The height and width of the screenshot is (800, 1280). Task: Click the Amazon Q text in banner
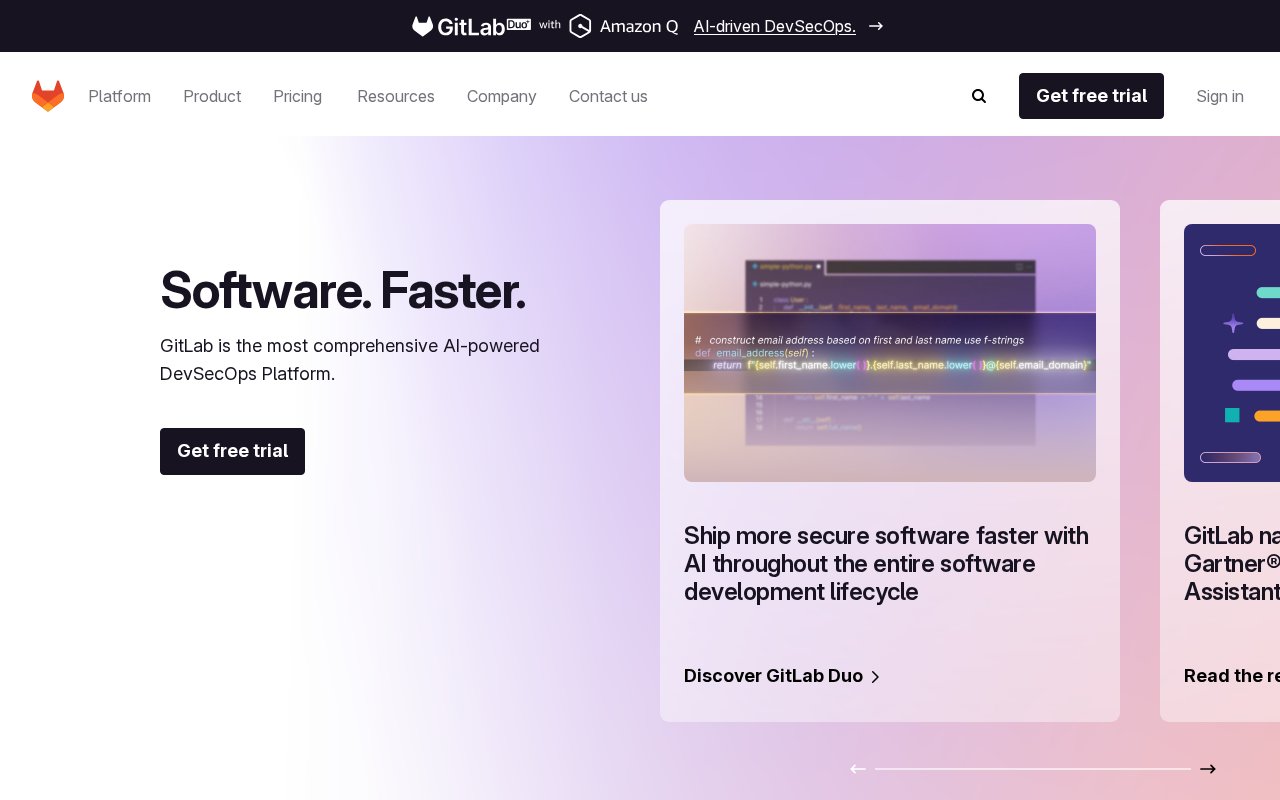pyautogui.click(x=639, y=26)
